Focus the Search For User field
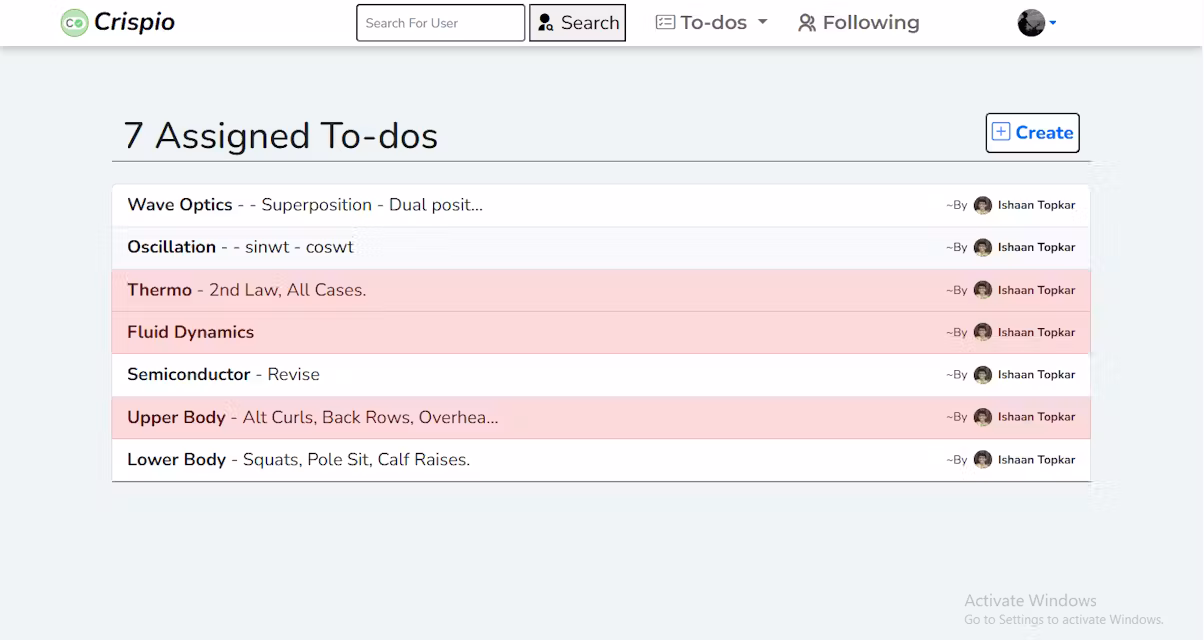This screenshot has height=640, width=1204. 440,23
